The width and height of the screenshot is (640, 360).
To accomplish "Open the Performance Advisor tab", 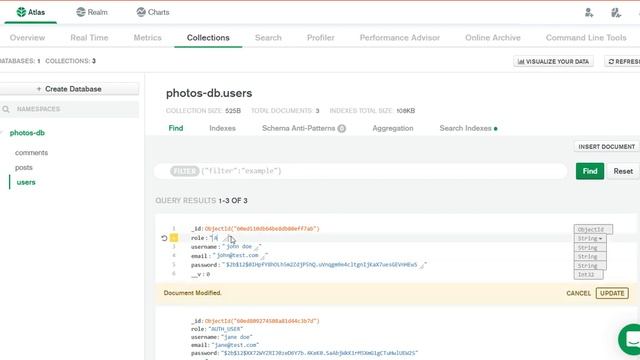I will tap(400, 38).
